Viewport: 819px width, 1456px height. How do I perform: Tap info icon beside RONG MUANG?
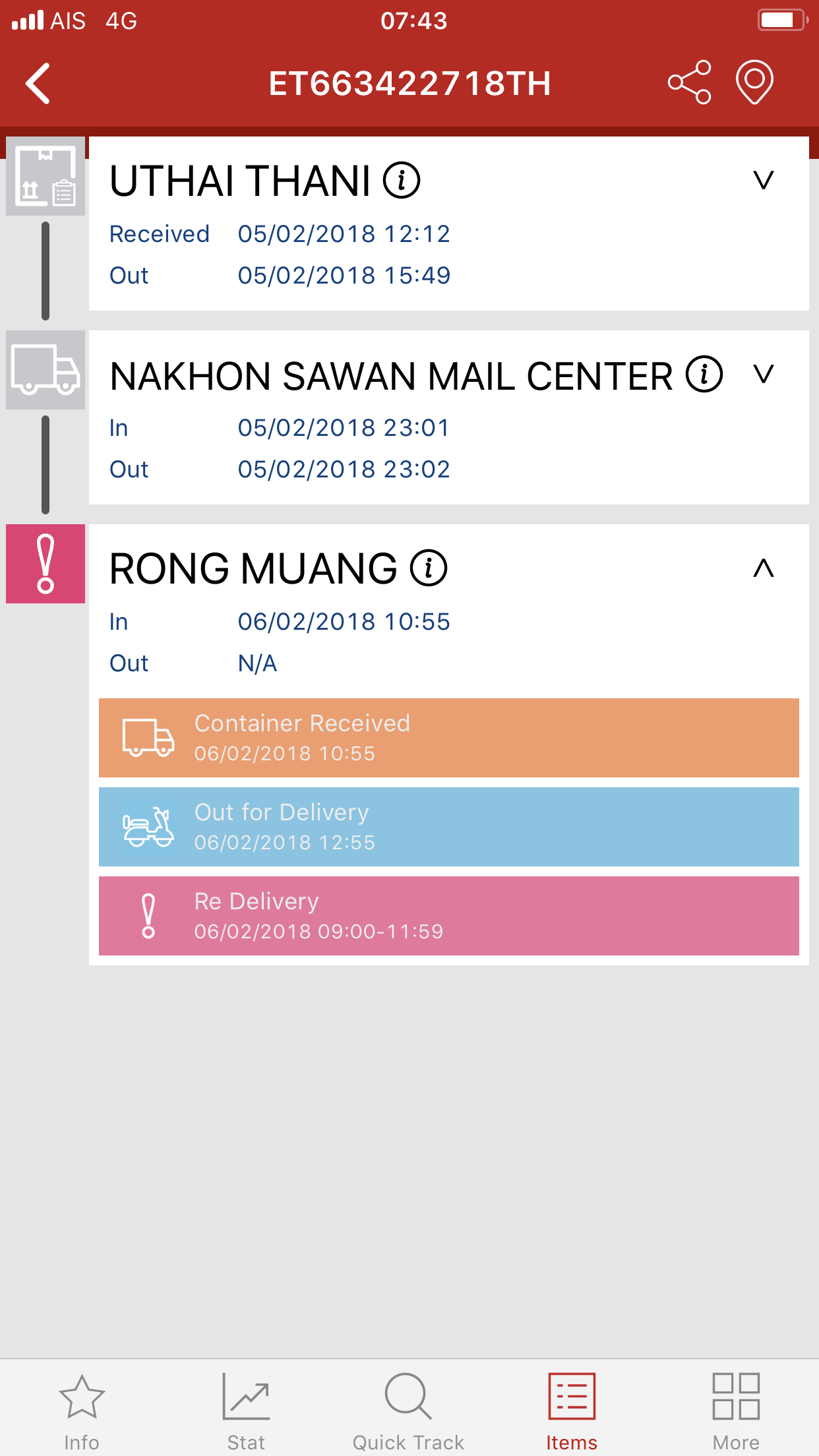pos(429,568)
